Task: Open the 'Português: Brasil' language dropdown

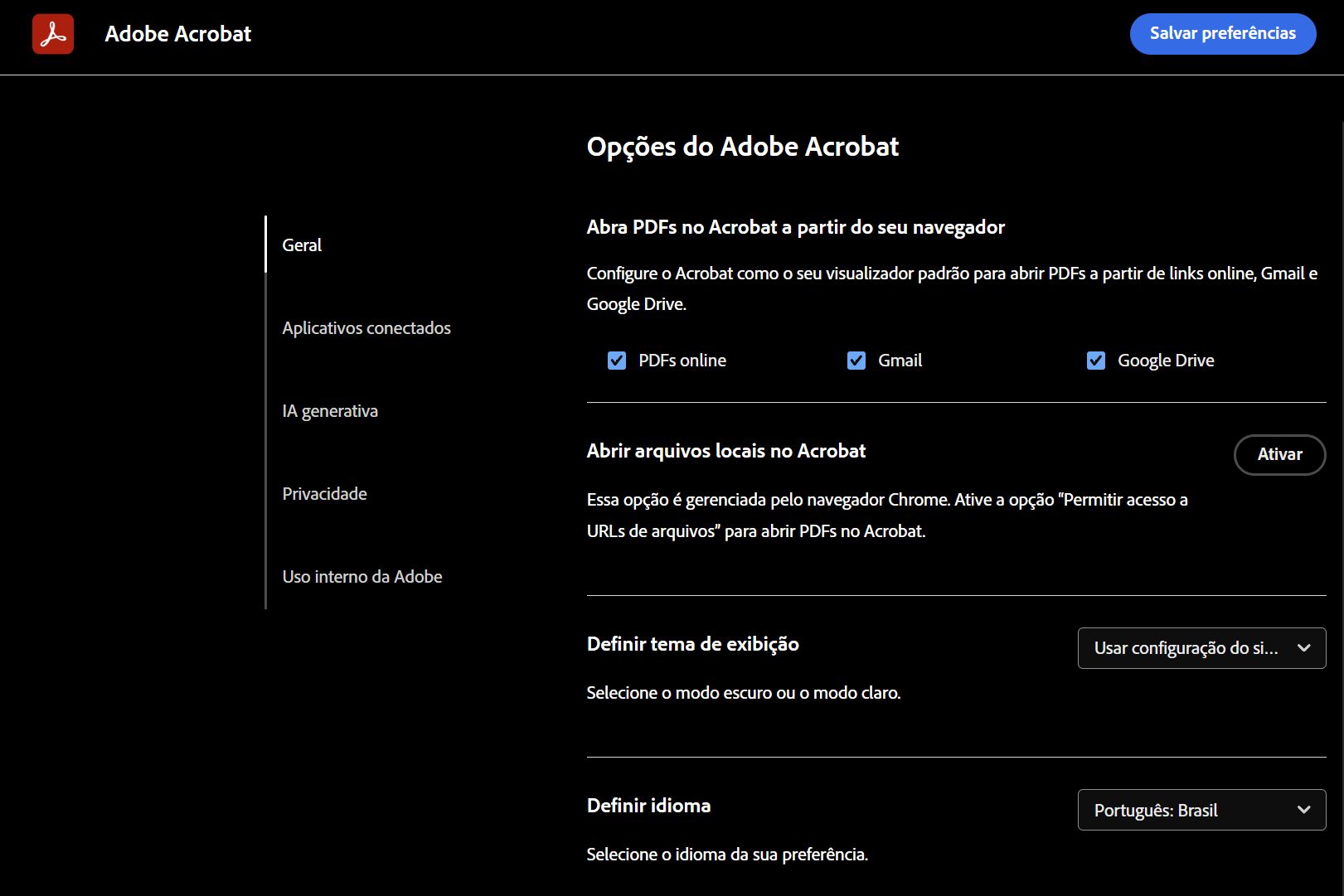Action: (x=1201, y=810)
